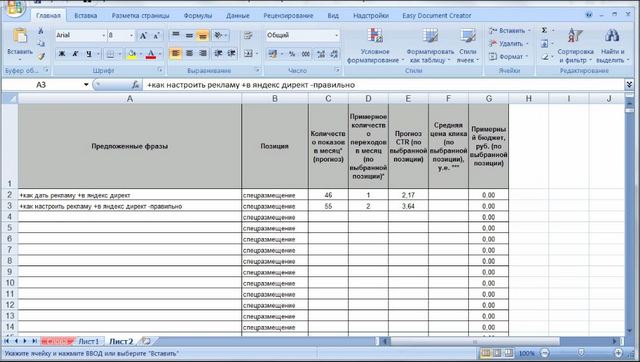Open Сортировка и фильтр
This screenshot has height=362, width=640.
(576, 46)
